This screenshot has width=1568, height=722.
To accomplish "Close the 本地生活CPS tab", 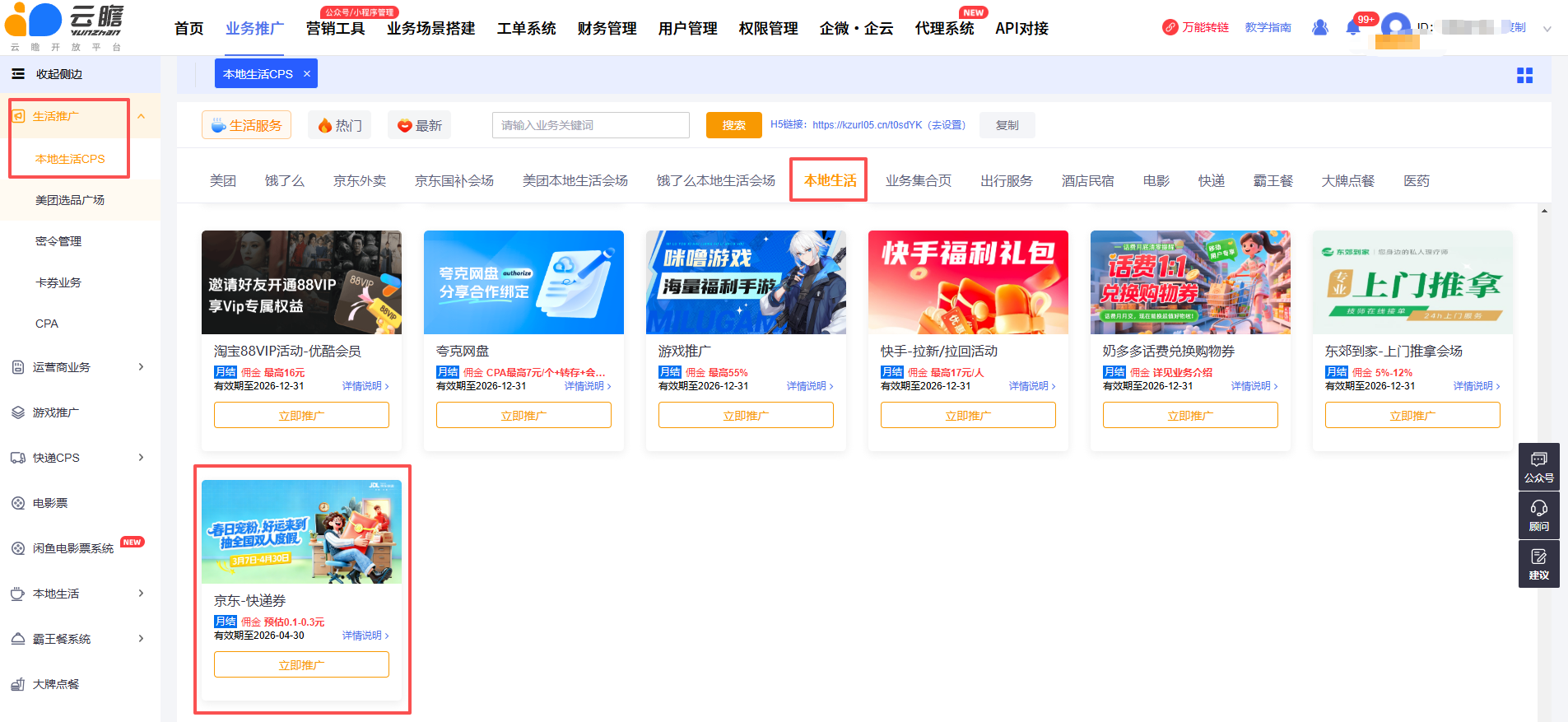I will (307, 74).
